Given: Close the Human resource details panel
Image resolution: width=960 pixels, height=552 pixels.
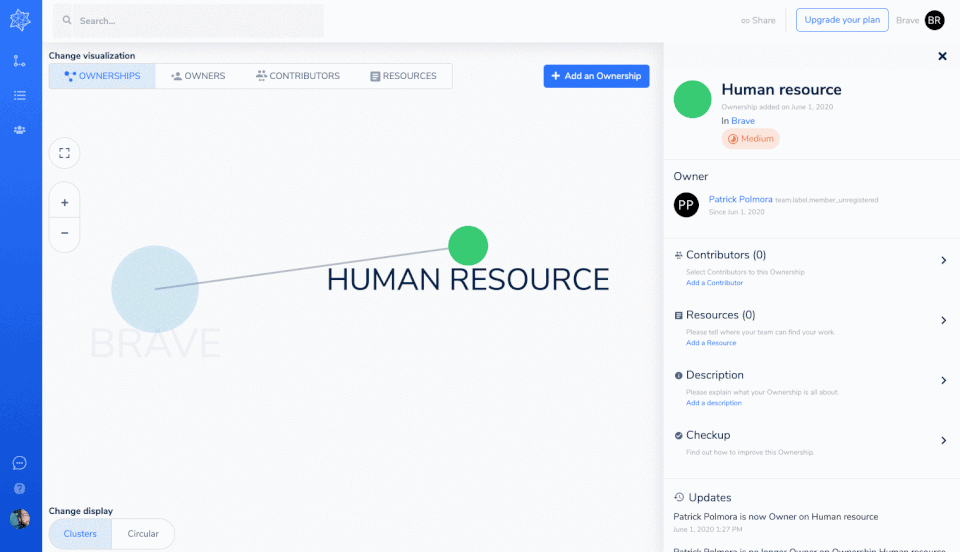Looking at the screenshot, I should coord(942,56).
